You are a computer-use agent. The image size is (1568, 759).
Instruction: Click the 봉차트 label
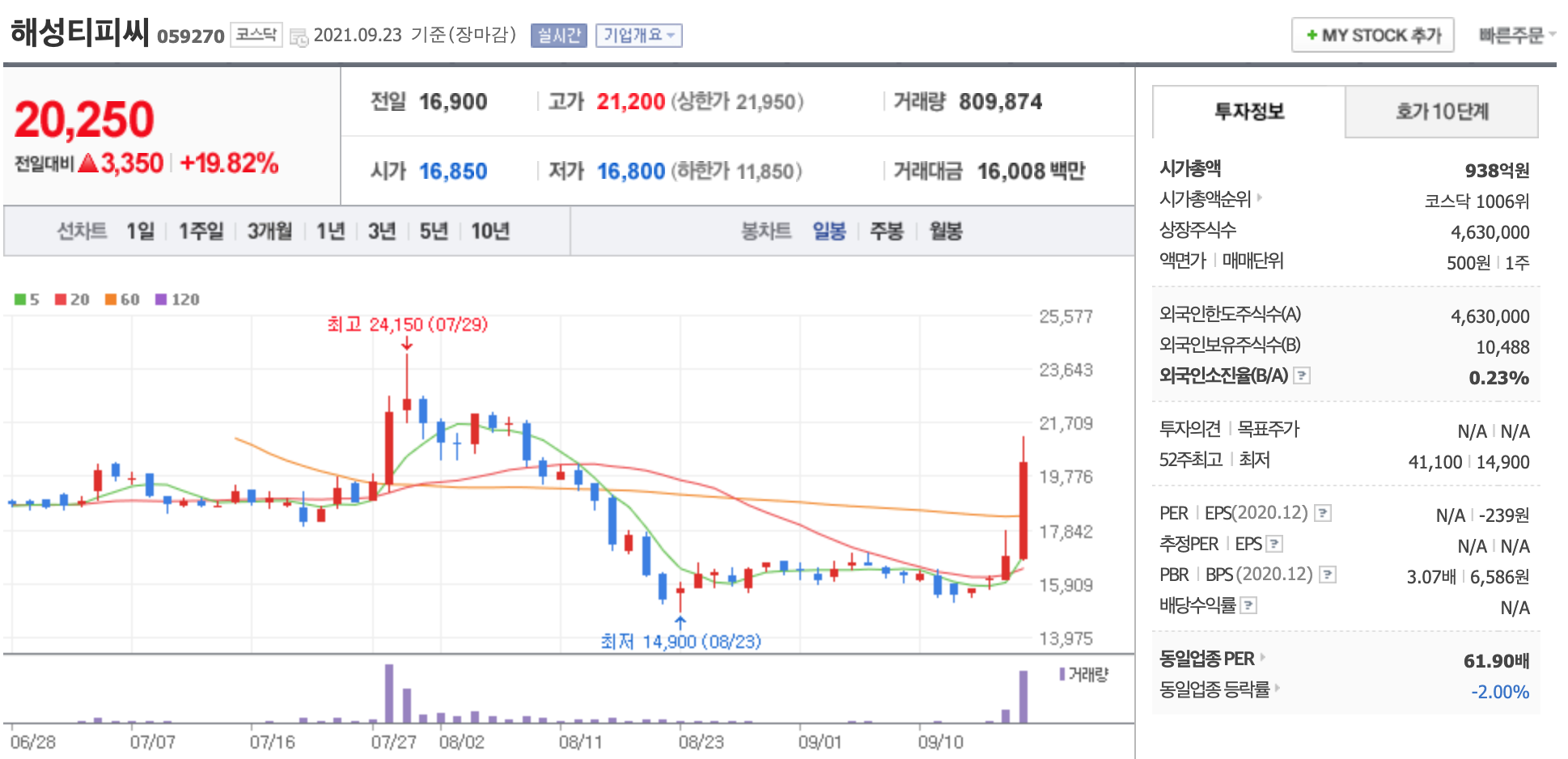766,231
